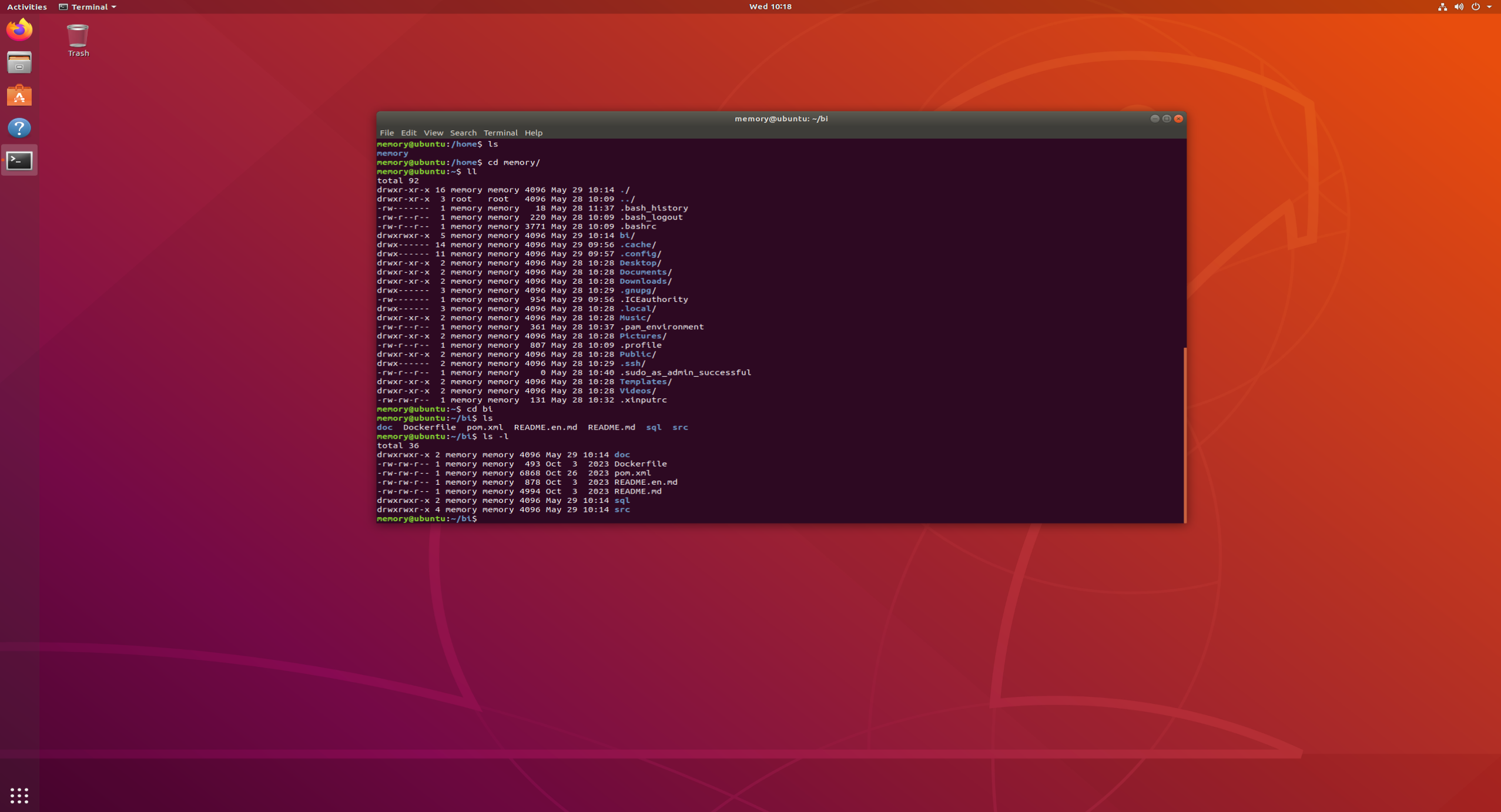Click the 'cd memory/' command text

click(514, 163)
